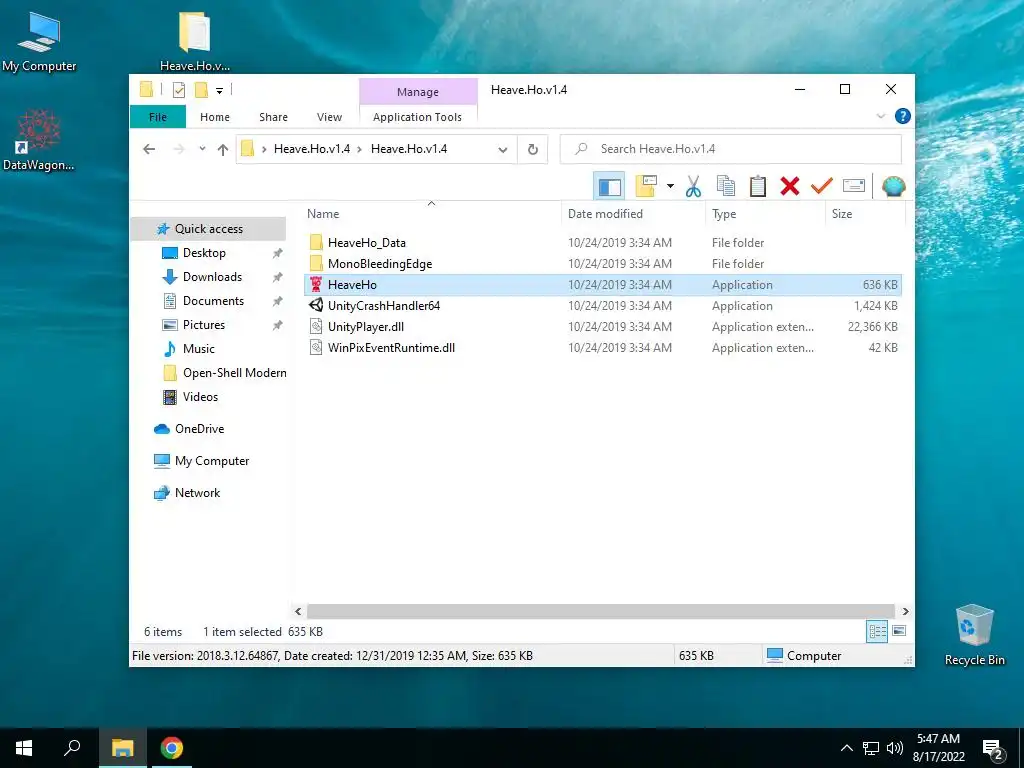
Task: Toggle the navigation pane toolbar button
Action: click(609, 187)
